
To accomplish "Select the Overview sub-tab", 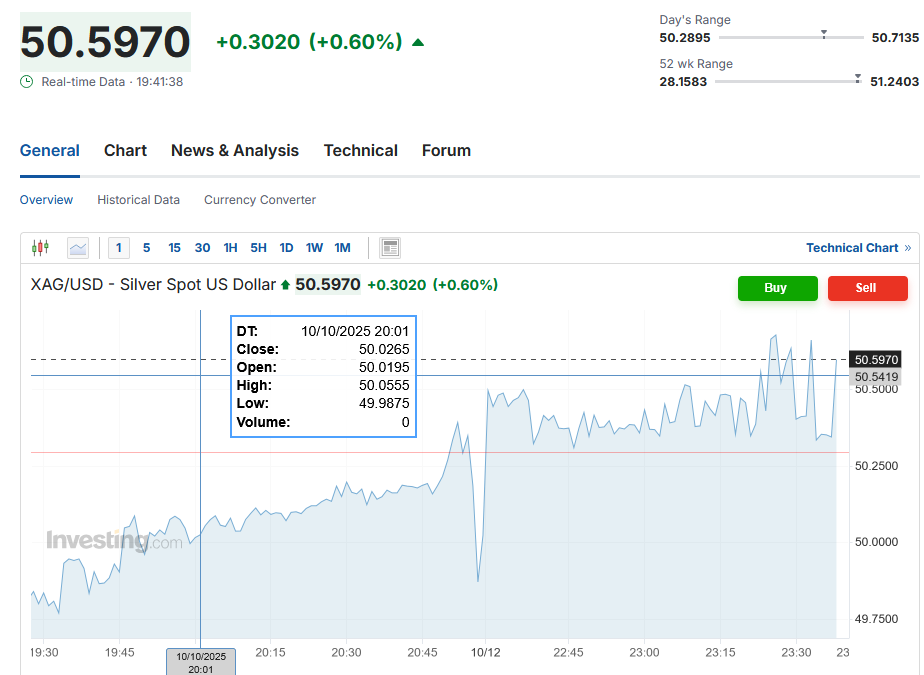I will tap(47, 200).
